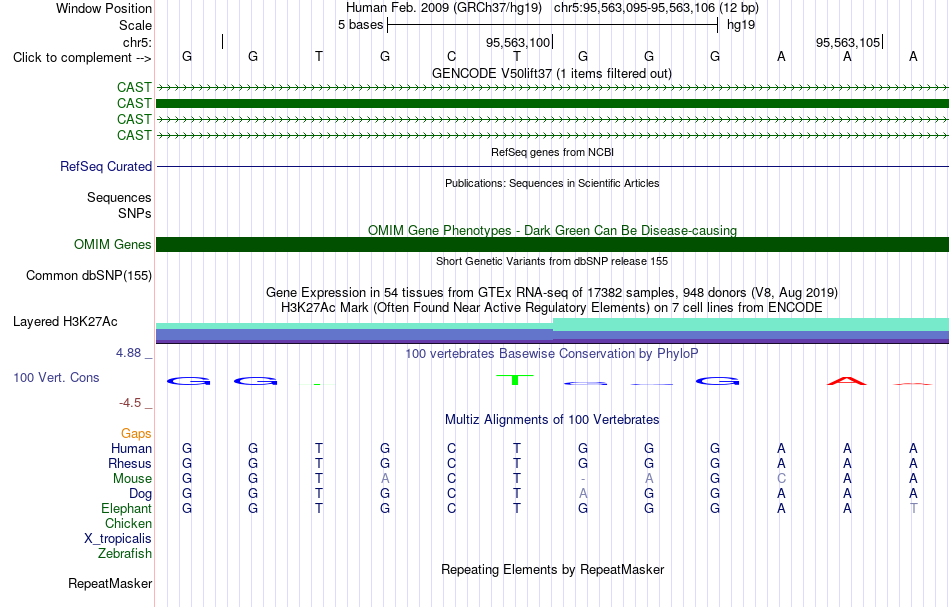Click 'Click to complement -->' to complement bases
Screen dimensions: 950x607
click(x=82, y=58)
